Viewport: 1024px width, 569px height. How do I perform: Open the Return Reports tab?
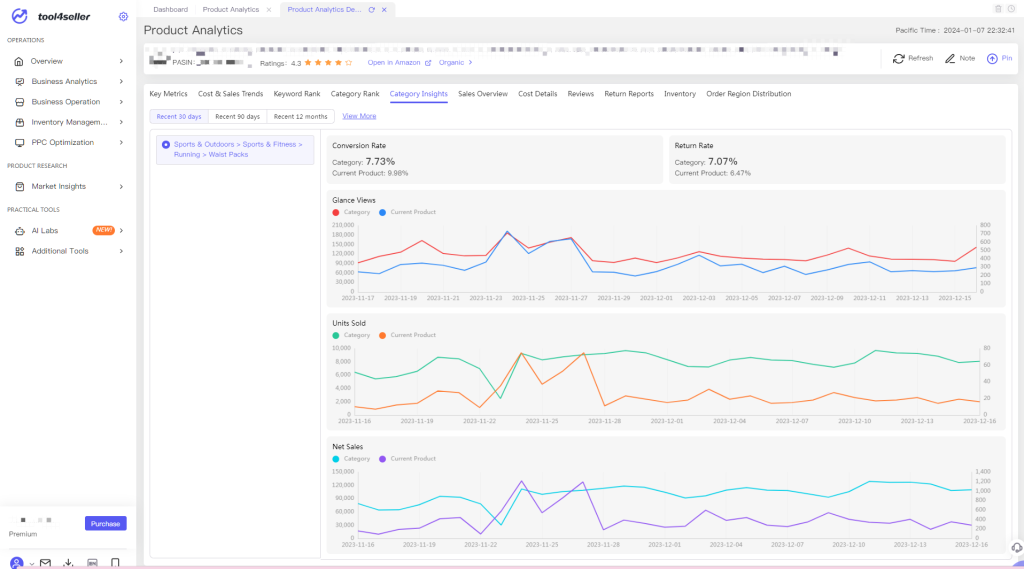(629, 94)
